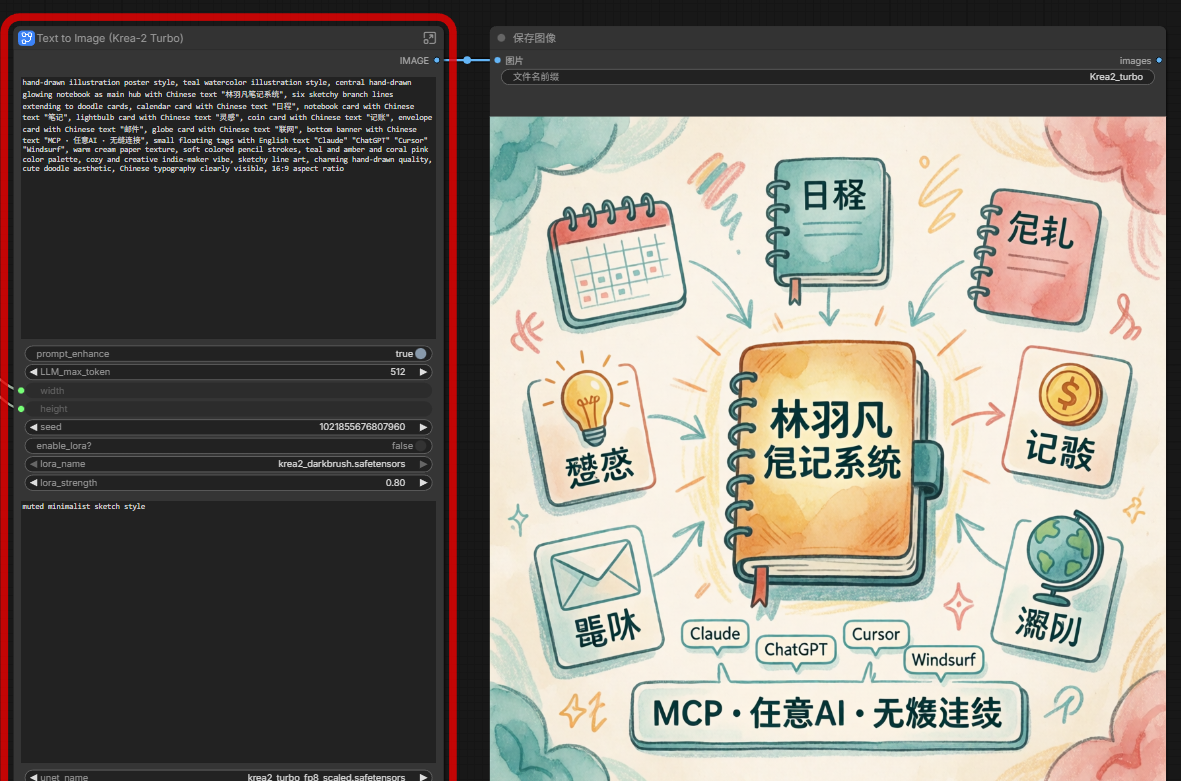The width and height of the screenshot is (1181, 781).
Task: Click the images output dot on save node
Action: pos(1159,60)
